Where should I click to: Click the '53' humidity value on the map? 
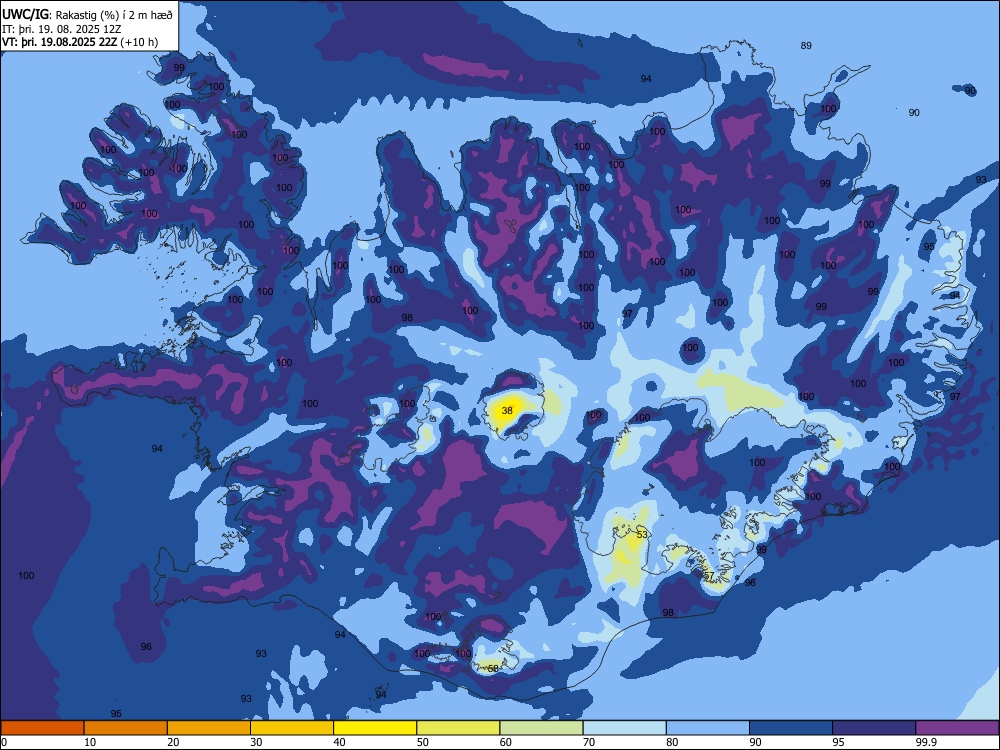pos(642,534)
